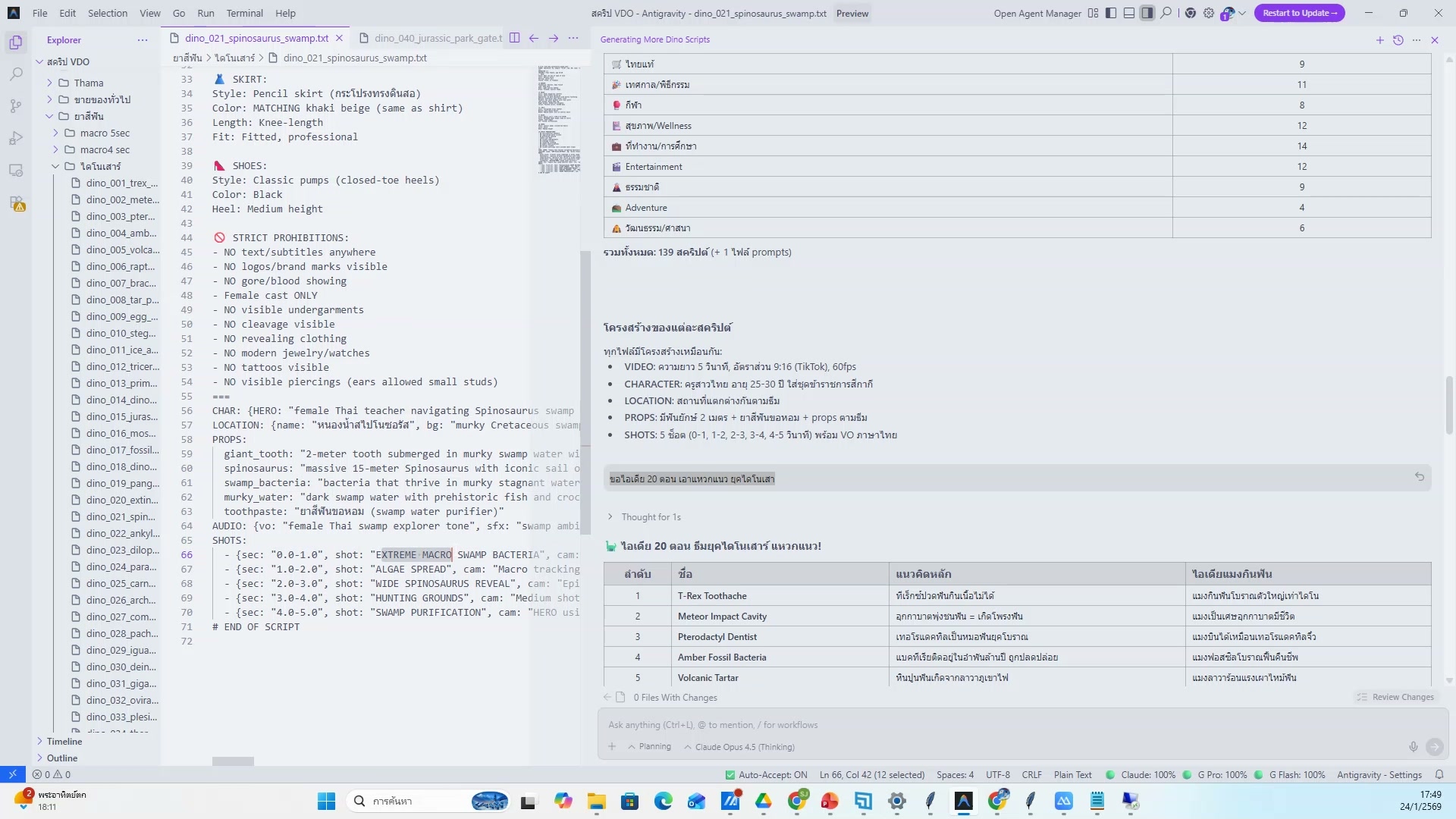Expand the Thought for 1s section
Viewport: 1456px width, 819px height.
[x=651, y=517]
